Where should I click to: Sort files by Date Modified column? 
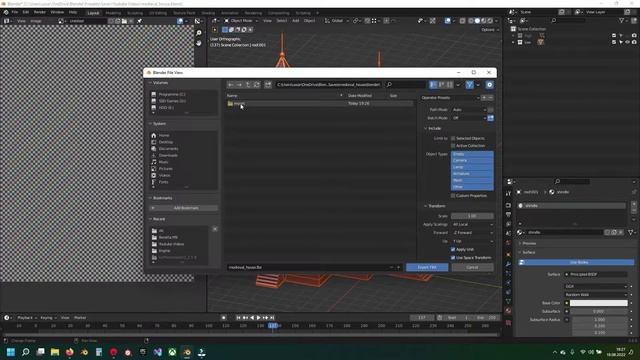pyautogui.click(x=360, y=96)
